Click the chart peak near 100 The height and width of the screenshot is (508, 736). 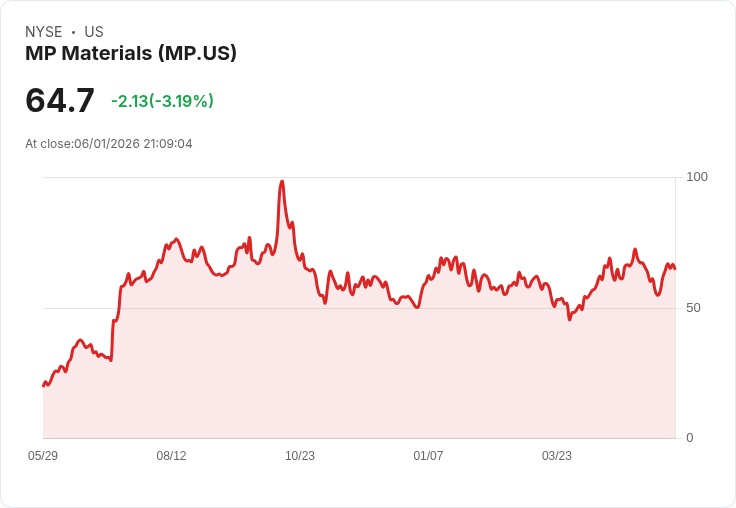(282, 181)
